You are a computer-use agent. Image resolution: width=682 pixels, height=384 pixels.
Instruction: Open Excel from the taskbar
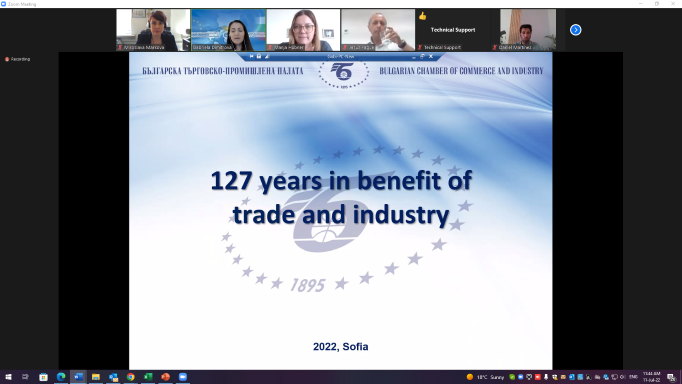point(148,377)
